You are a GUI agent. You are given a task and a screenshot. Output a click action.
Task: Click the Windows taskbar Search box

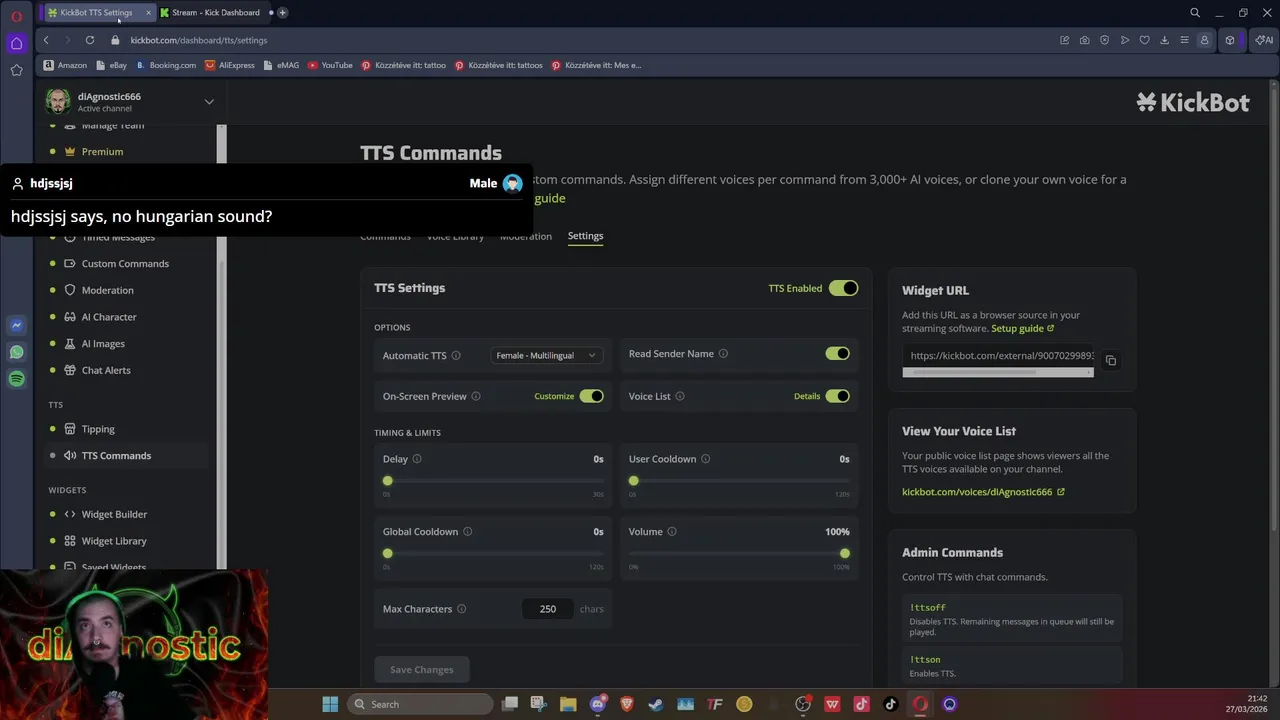pos(420,704)
